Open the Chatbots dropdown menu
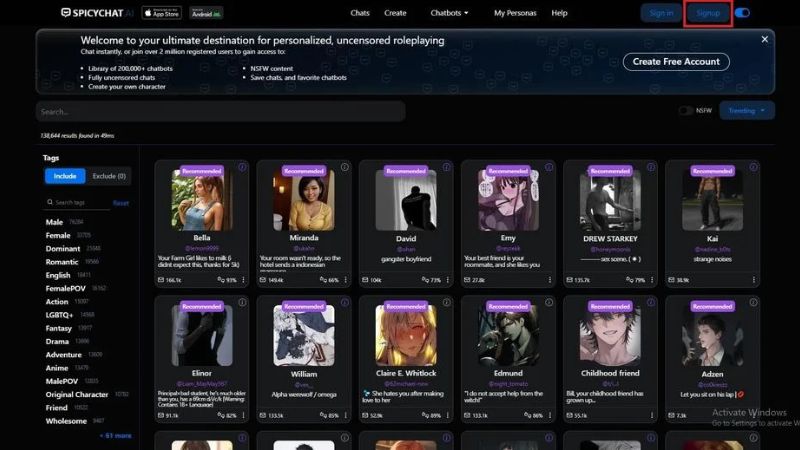Image resolution: width=800 pixels, height=450 pixels. (449, 13)
